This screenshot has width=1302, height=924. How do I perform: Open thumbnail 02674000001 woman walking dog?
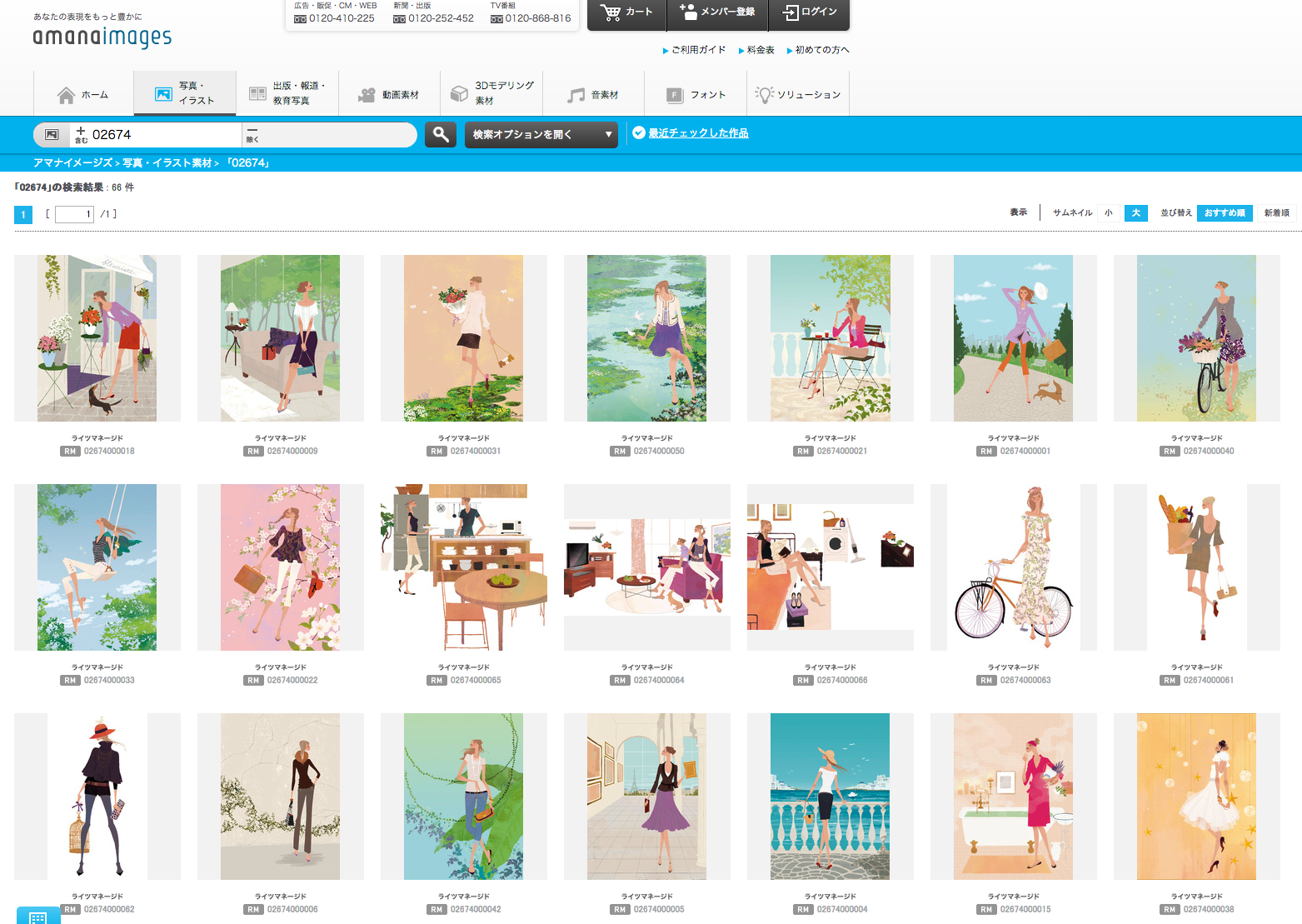click(1014, 338)
